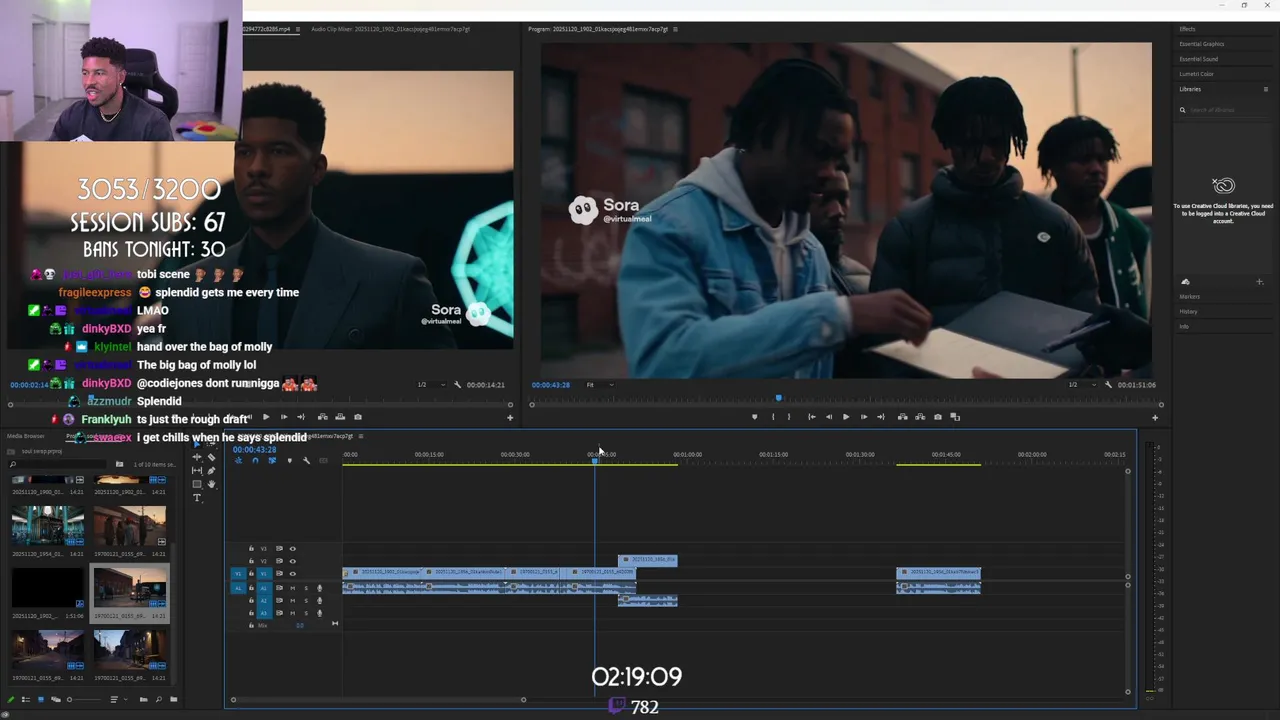Click the Find icon in the Project panel
The image size is (1280, 720).
tap(159, 699)
